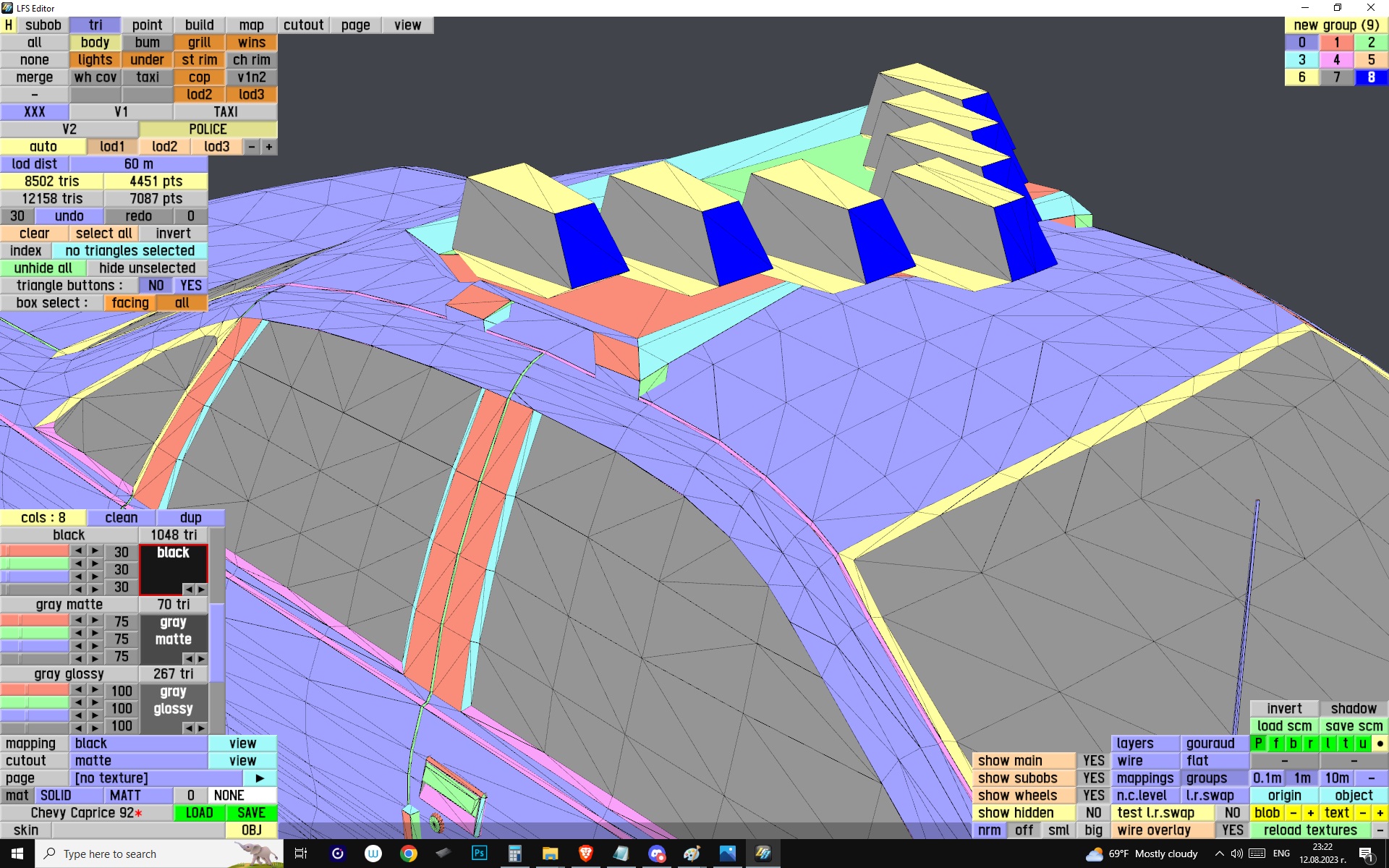Decrease gray matte green value with left arrow
This screenshot has height=868, width=1389.
78,633
